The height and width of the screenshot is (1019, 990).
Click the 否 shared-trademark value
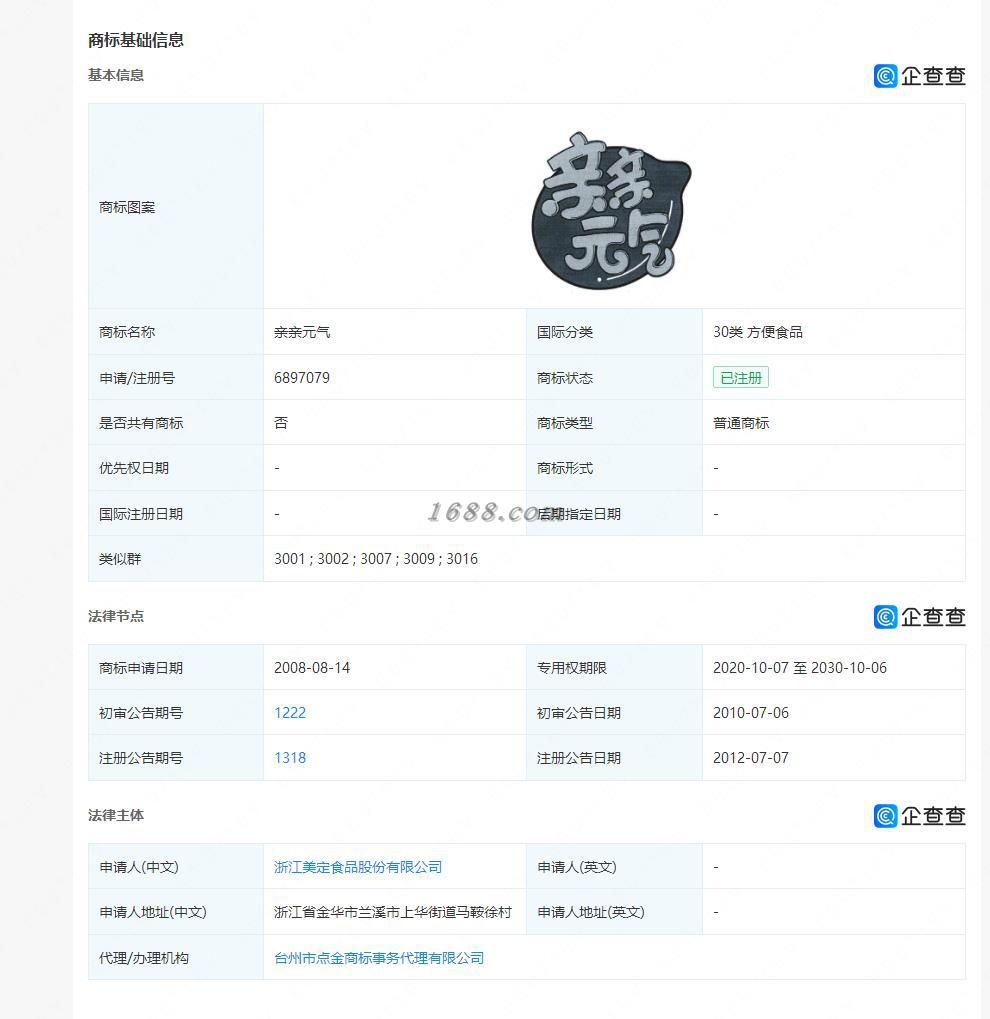[x=281, y=423]
